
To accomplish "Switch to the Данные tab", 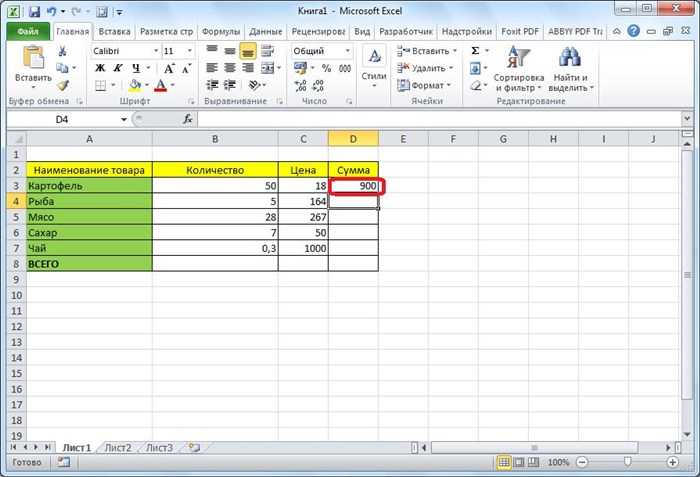I will click(x=266, y=32).
